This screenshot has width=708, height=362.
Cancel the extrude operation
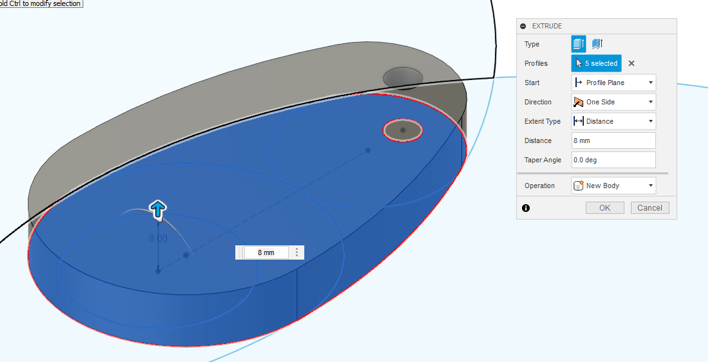coord(650,208)
